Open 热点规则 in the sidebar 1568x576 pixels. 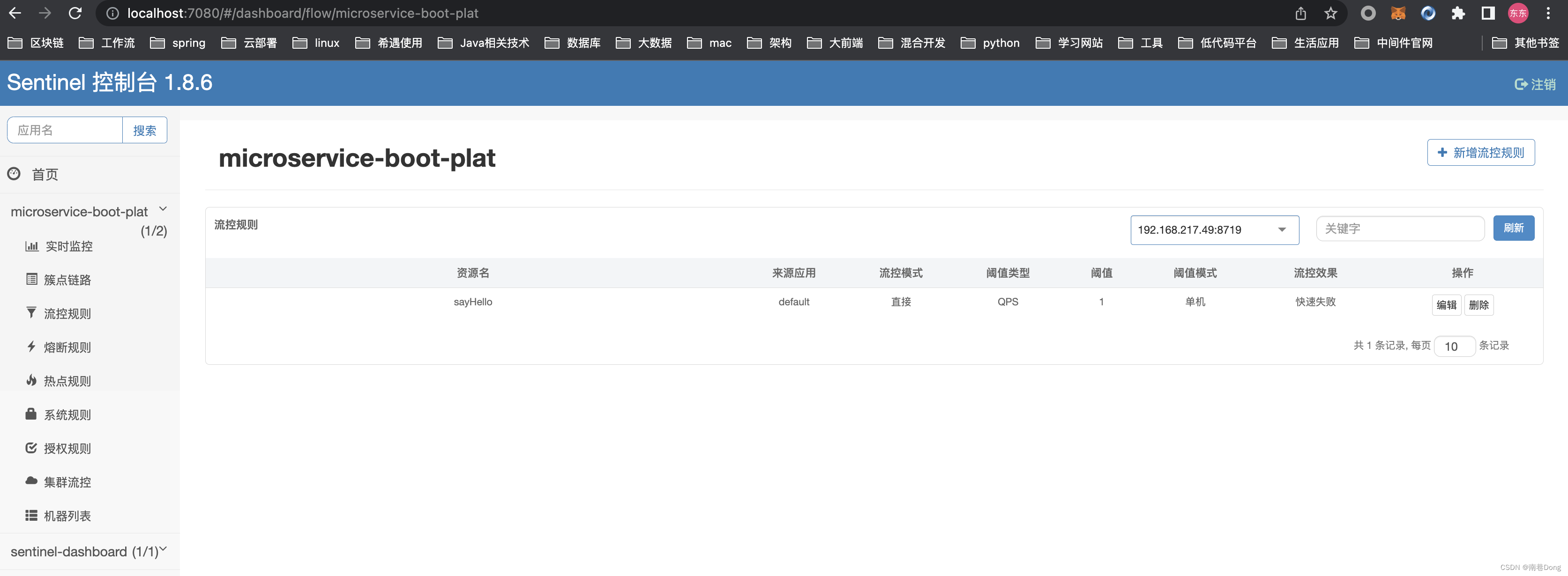[x=67, y=381]
